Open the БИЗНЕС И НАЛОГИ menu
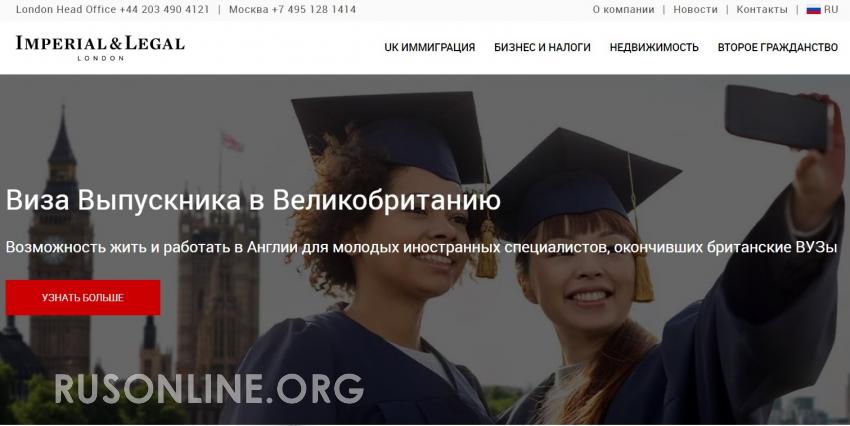The image size is (850, 426). click(x=542, y=48)
